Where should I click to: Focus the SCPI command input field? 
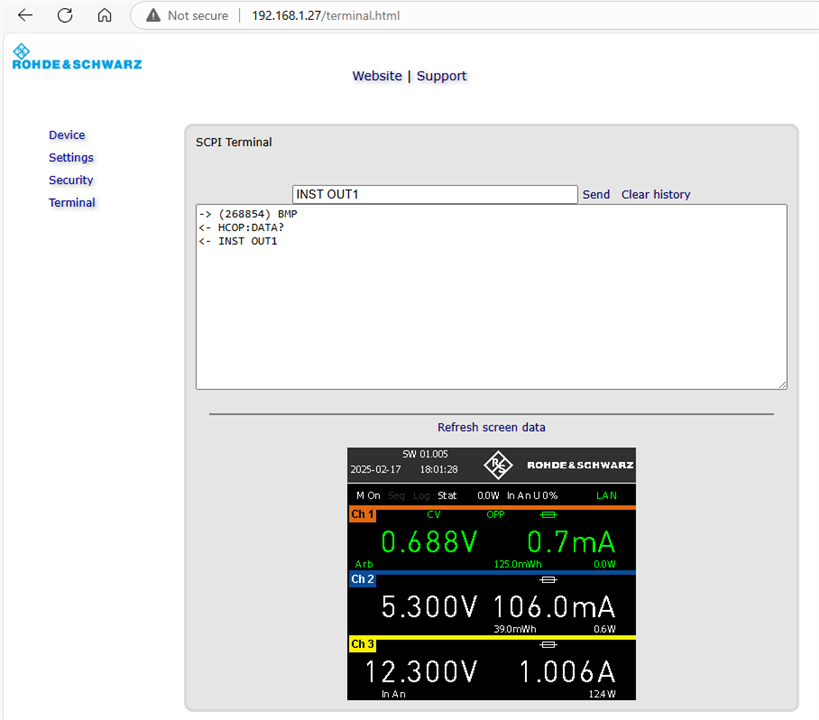click(x=435, y=195)
